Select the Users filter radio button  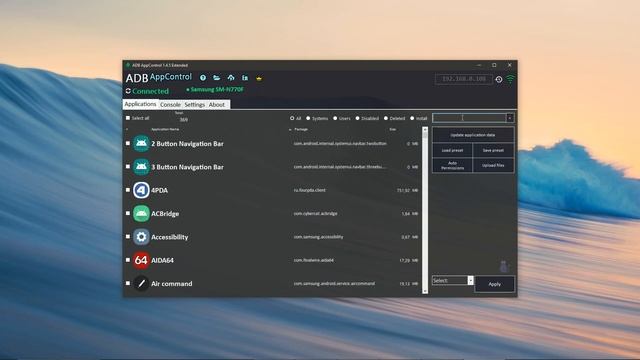(x=335, y=118)
